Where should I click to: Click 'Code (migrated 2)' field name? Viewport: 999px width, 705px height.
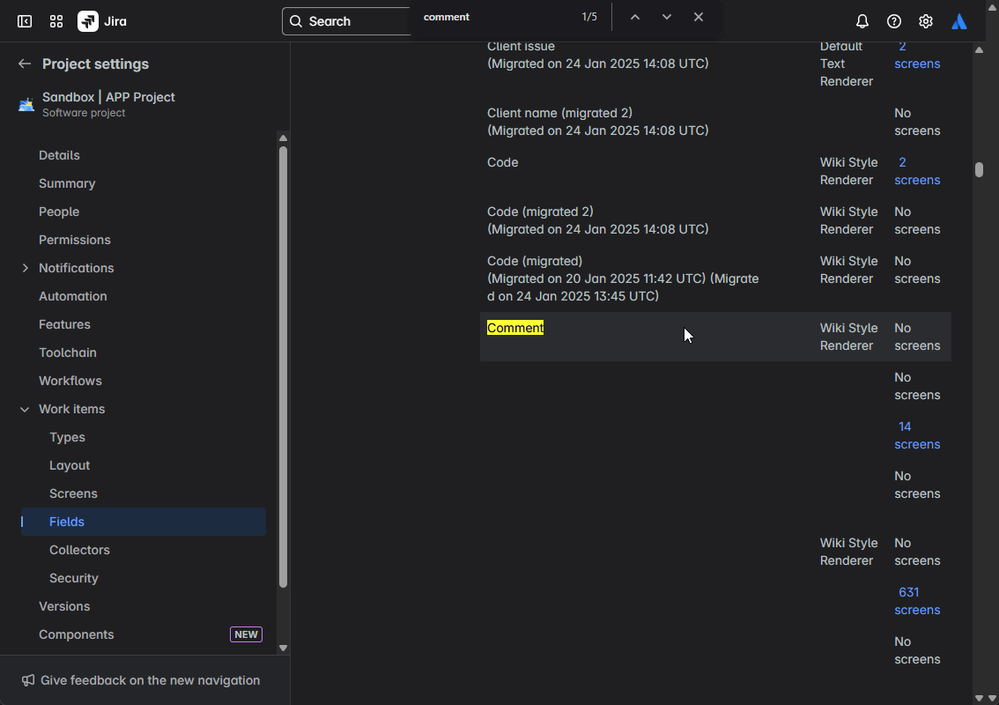point(540,211)
